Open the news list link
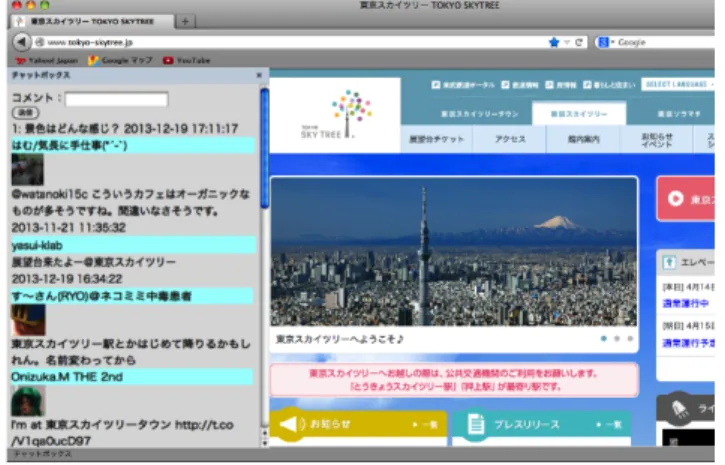 pyautogui.click(x=426, y=424)
